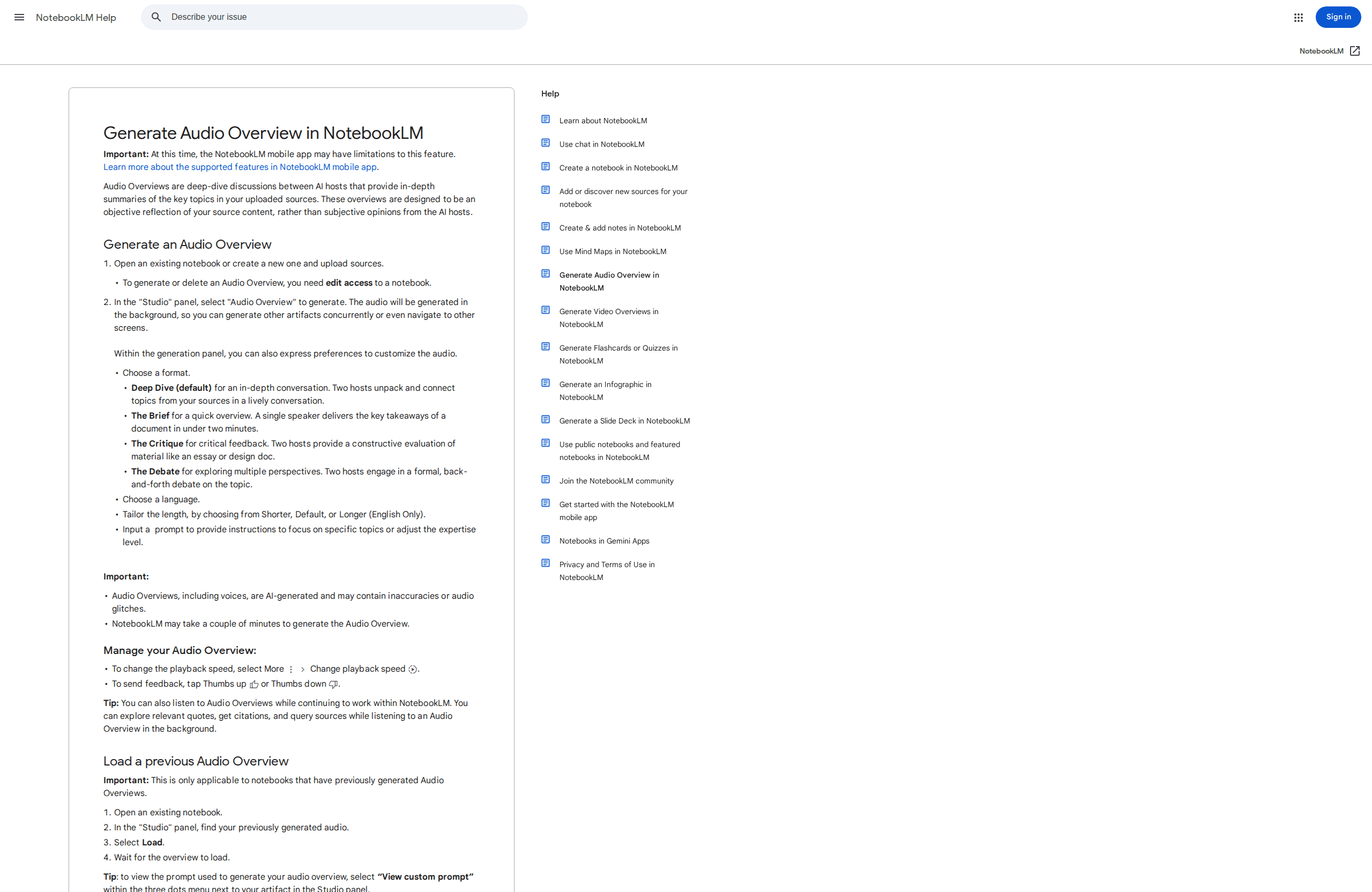
Task: Open Join the NotebookLM community article
Action: [616, 481]
